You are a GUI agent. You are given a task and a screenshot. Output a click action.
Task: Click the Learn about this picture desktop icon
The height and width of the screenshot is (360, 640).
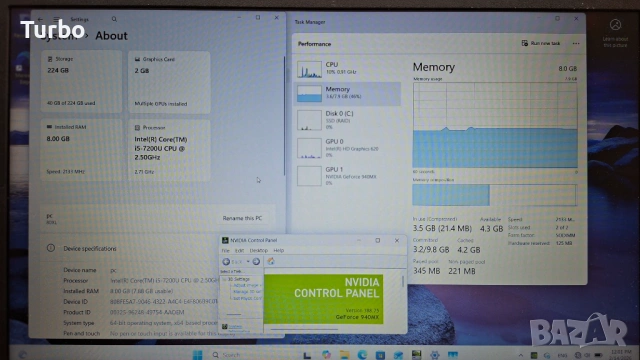click(616, 33)
